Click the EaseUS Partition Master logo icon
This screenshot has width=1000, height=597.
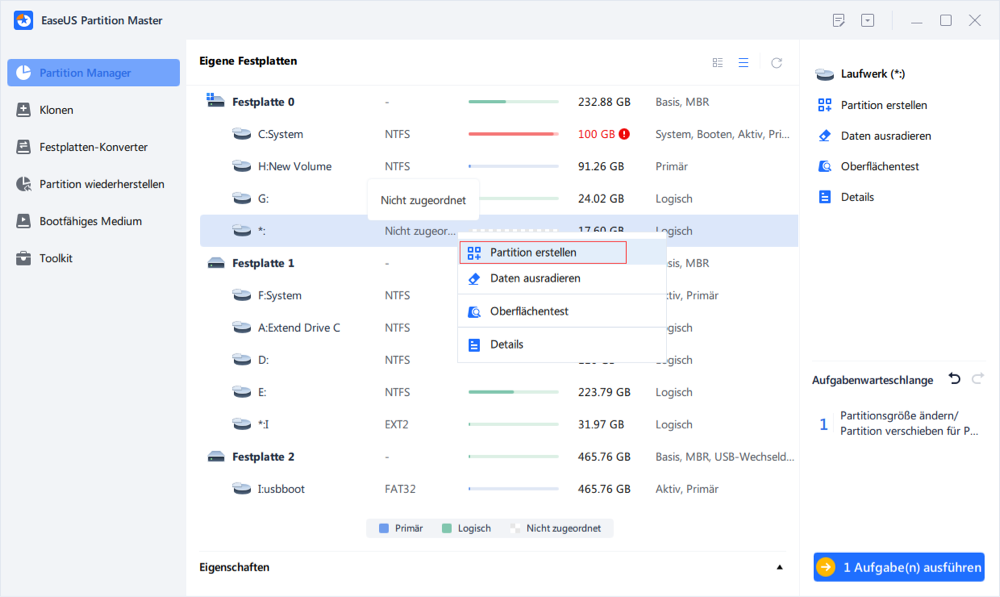[24, 20]
